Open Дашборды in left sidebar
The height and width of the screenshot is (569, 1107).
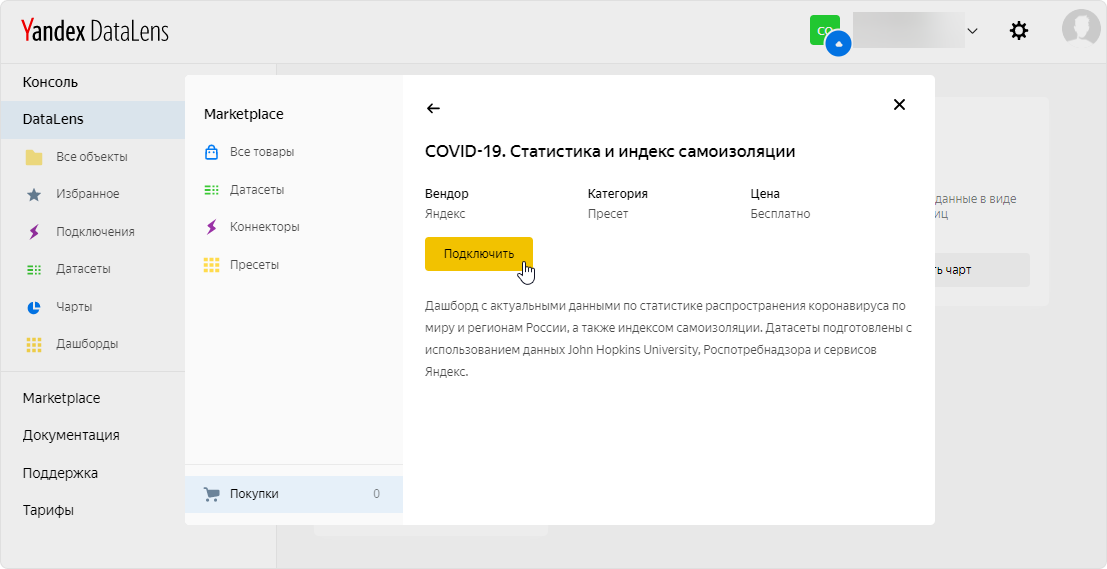click(x=86, y=344)
